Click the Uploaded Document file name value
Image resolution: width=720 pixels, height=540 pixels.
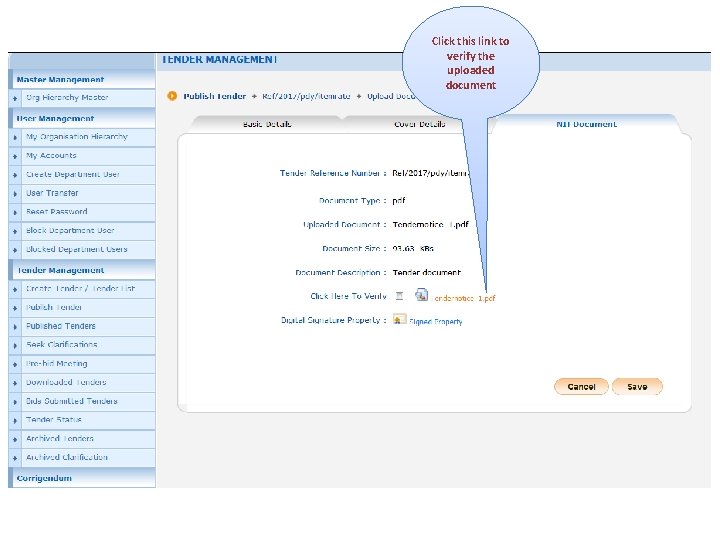point(430,225)
